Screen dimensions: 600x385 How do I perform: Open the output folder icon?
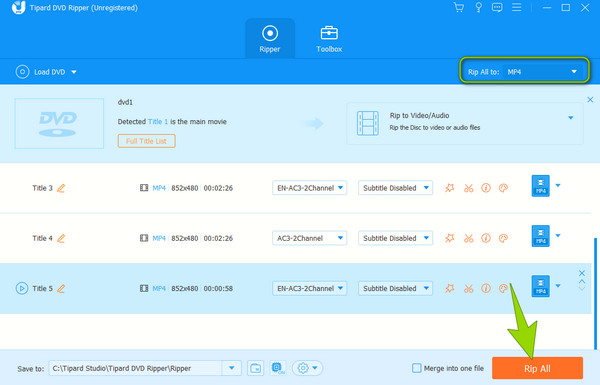[x=255, y=368]
